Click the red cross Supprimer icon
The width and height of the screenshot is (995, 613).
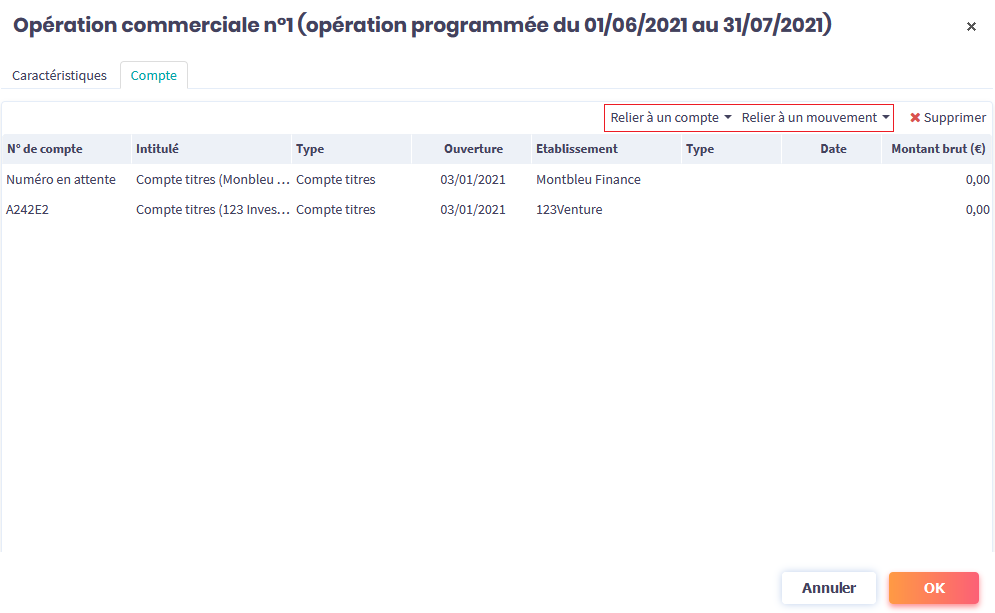tap(915, 118)
